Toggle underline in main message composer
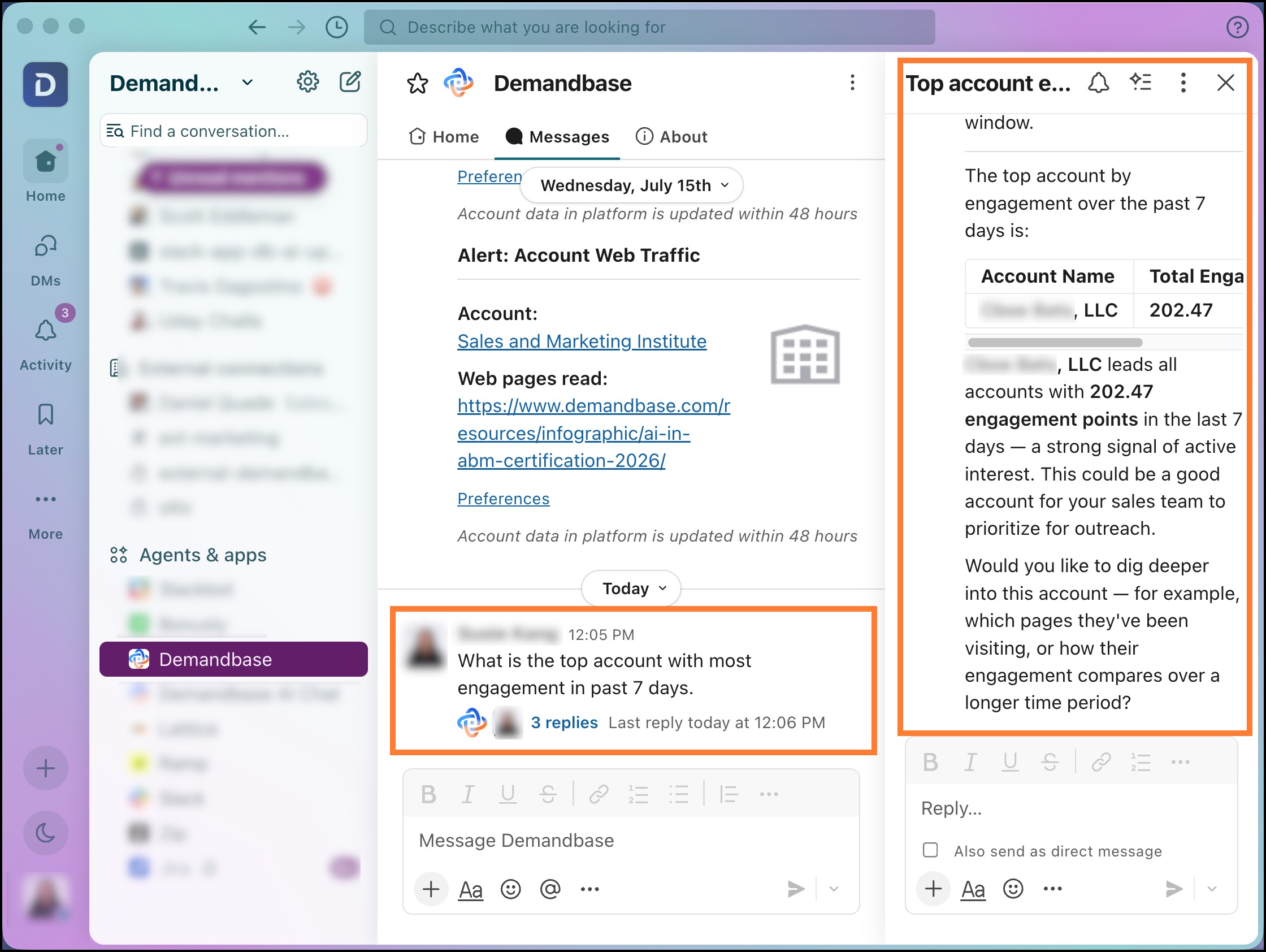The width and height of the screenshot is (1266, 952). (507, 794)
